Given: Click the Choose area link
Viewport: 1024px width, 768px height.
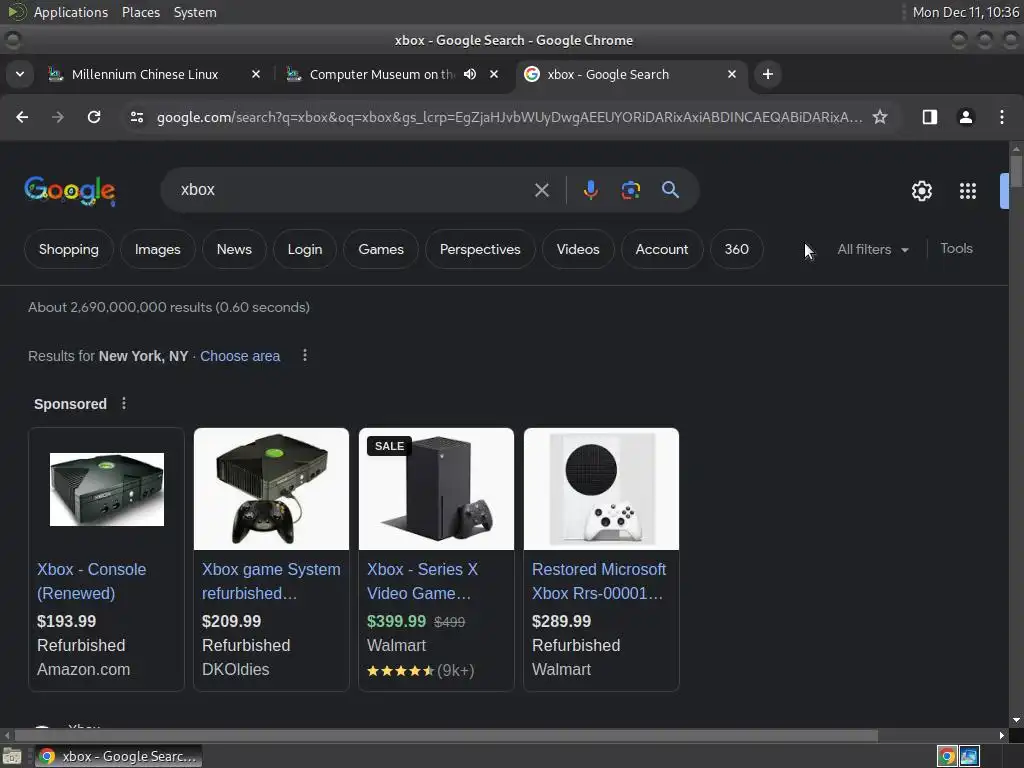Looking at the screenshot, I should (240, 356).
